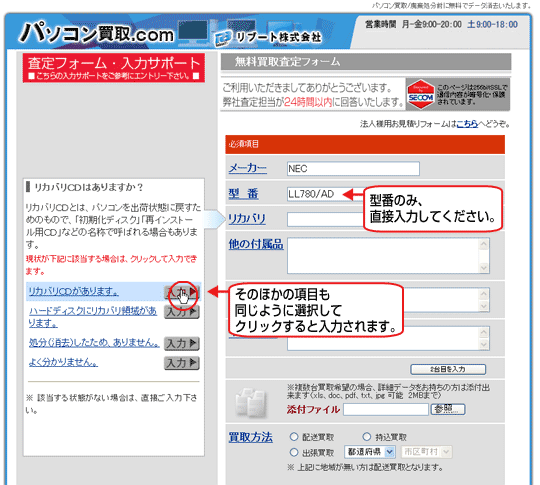Click the リブート株式会社 company logo
This screenshot has height=485, width=540.
coord(268,38)
